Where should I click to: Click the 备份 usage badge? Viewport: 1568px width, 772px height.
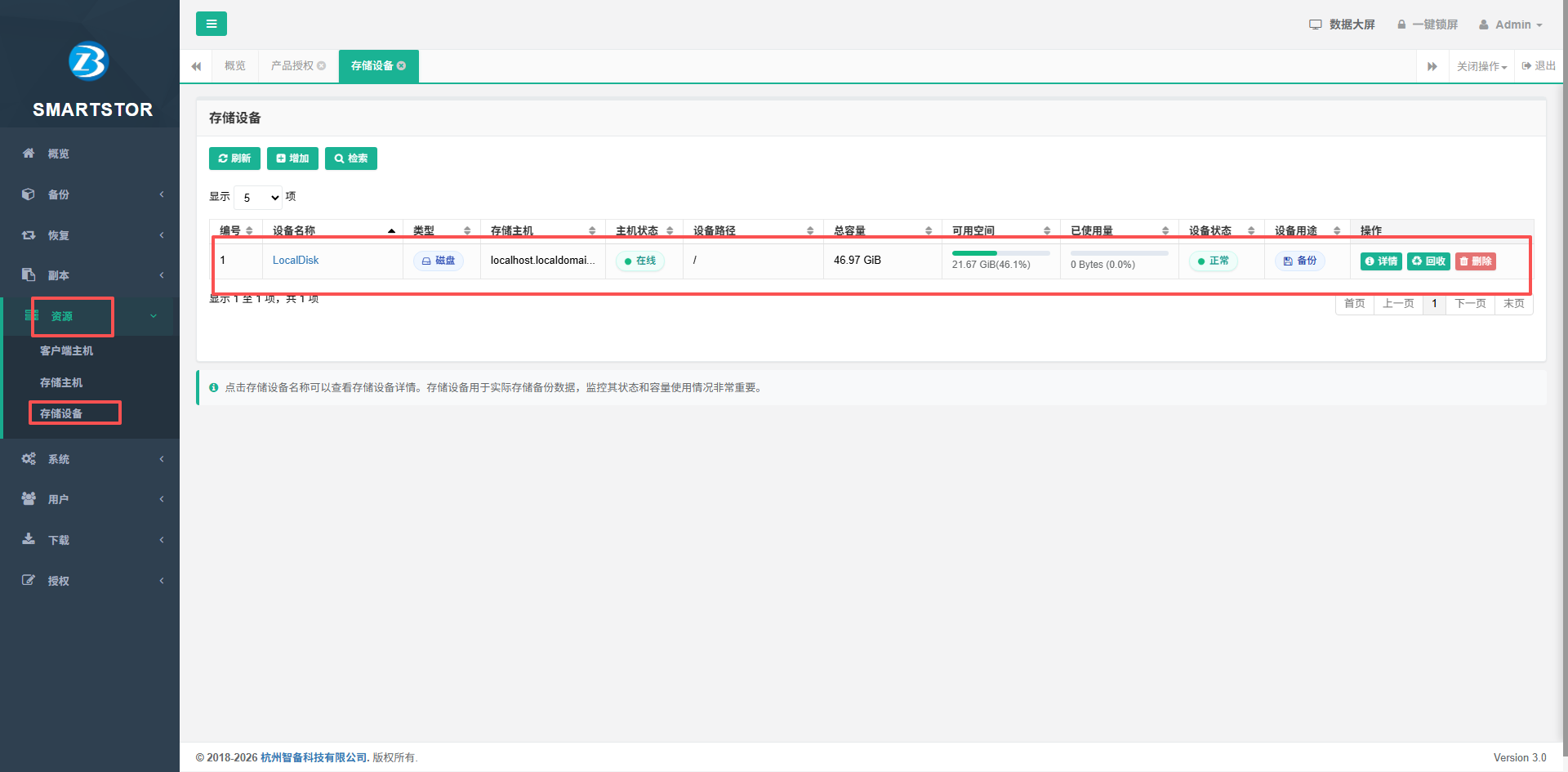[x=1300, y=261]
